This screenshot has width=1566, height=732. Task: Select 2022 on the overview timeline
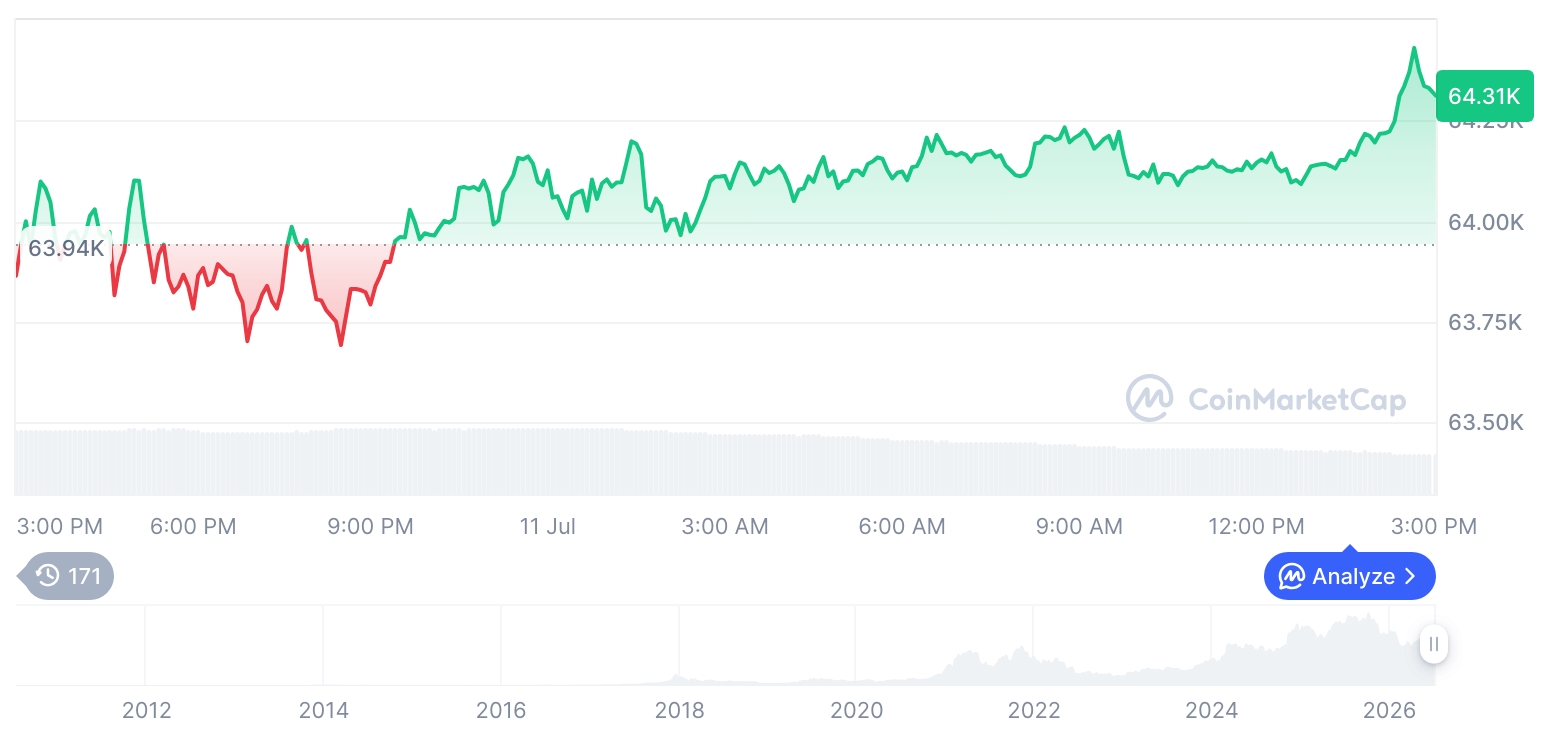point(1034,710)
